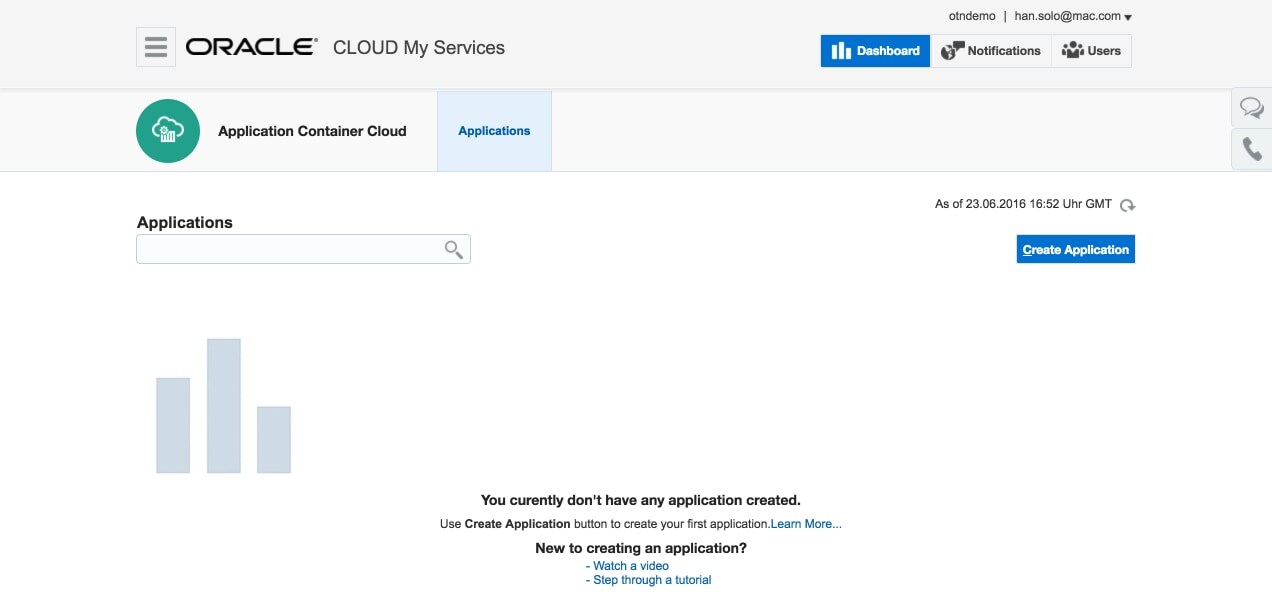1272x596 pixels.
Task: Open the Watch a video link
Action: pyautogui.click(x=630, y=566)
